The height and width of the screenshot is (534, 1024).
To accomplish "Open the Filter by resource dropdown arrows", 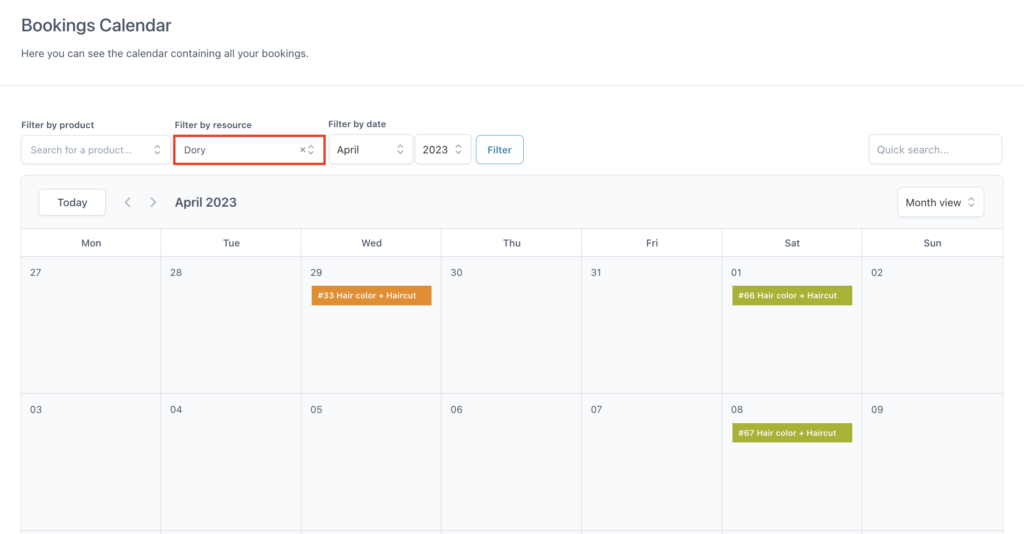I will point(312,149).
